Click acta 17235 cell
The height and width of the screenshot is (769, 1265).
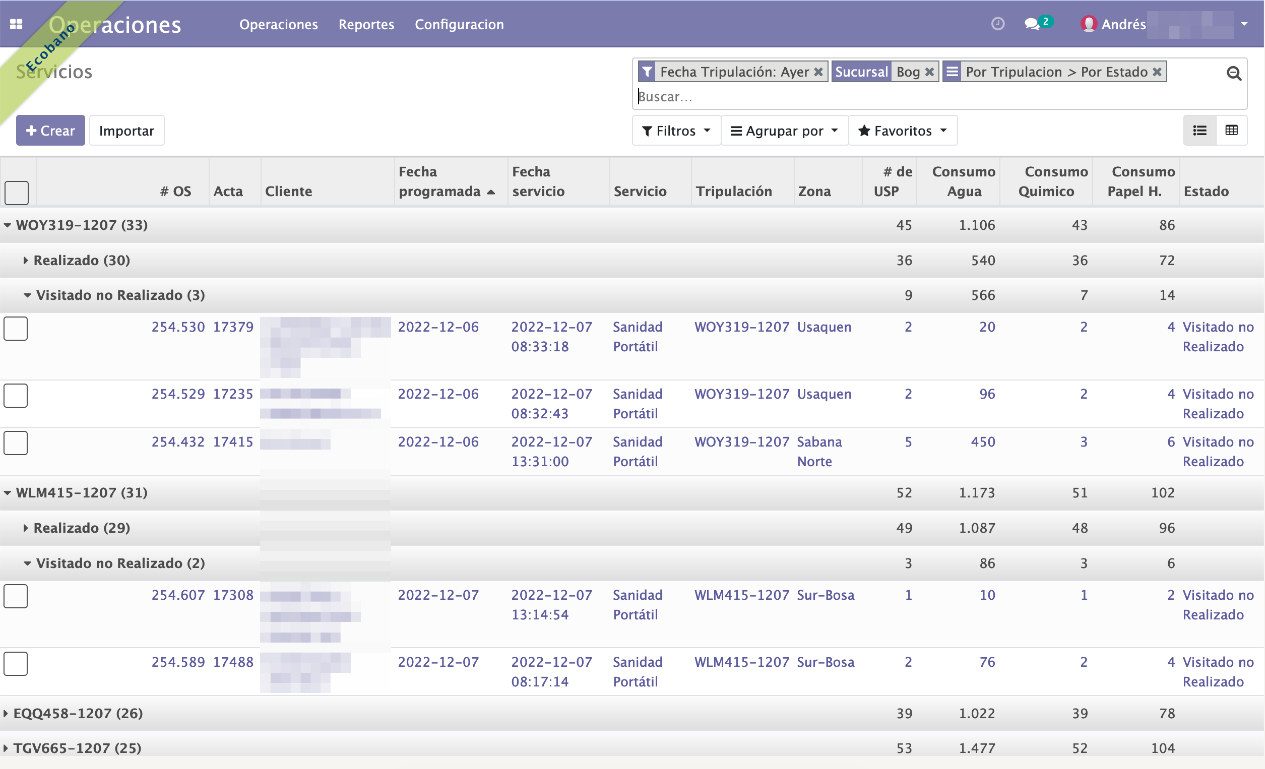[x=233, y=394]
